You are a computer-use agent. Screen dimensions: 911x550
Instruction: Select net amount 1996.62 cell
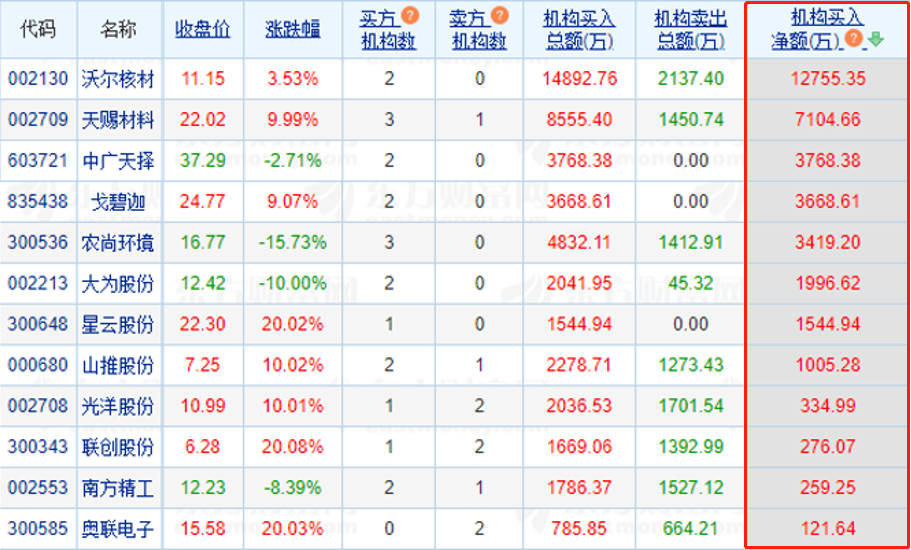click(828, 283)
